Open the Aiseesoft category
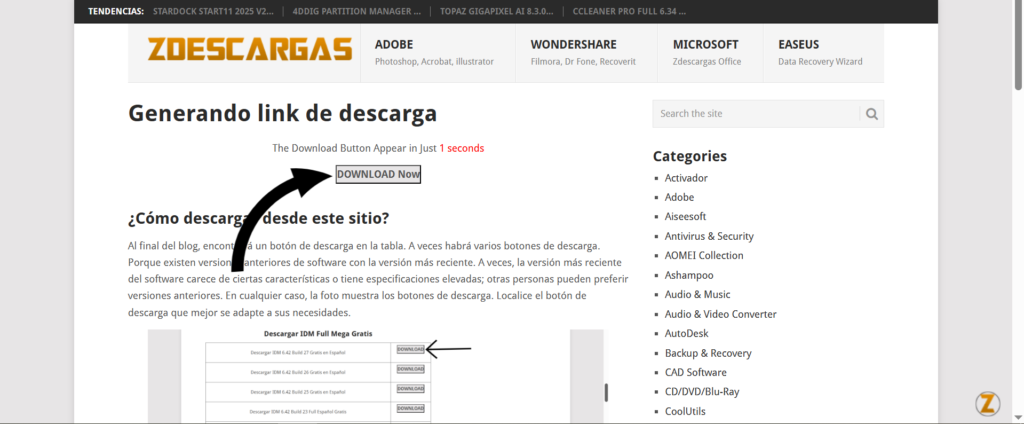Viewport: 1024px width, 424px height. click(685, 216)
